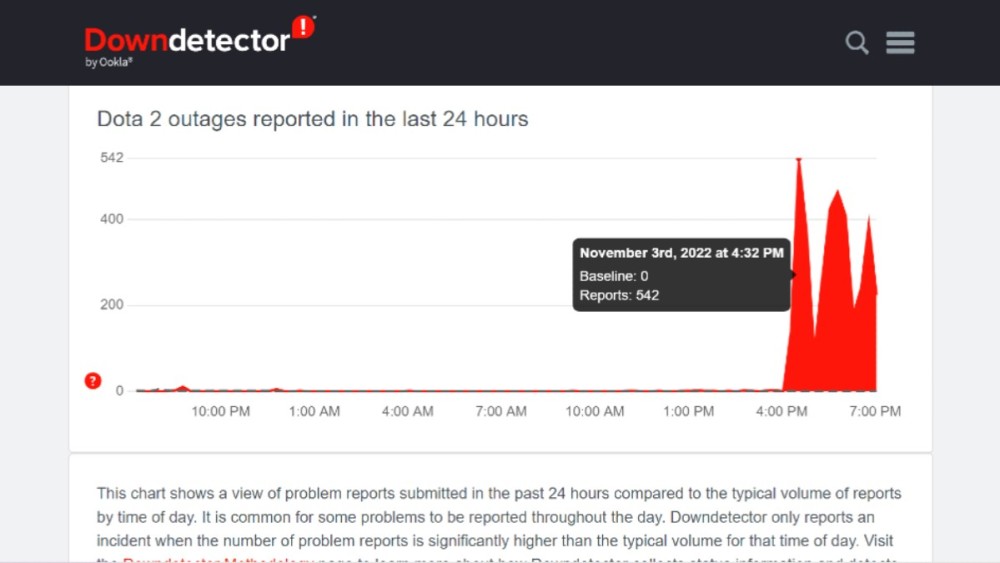The height and width of the screenshot is (563, 1000).
Task: Click the chart description paragraph
Action: click(x=499, y=523)
